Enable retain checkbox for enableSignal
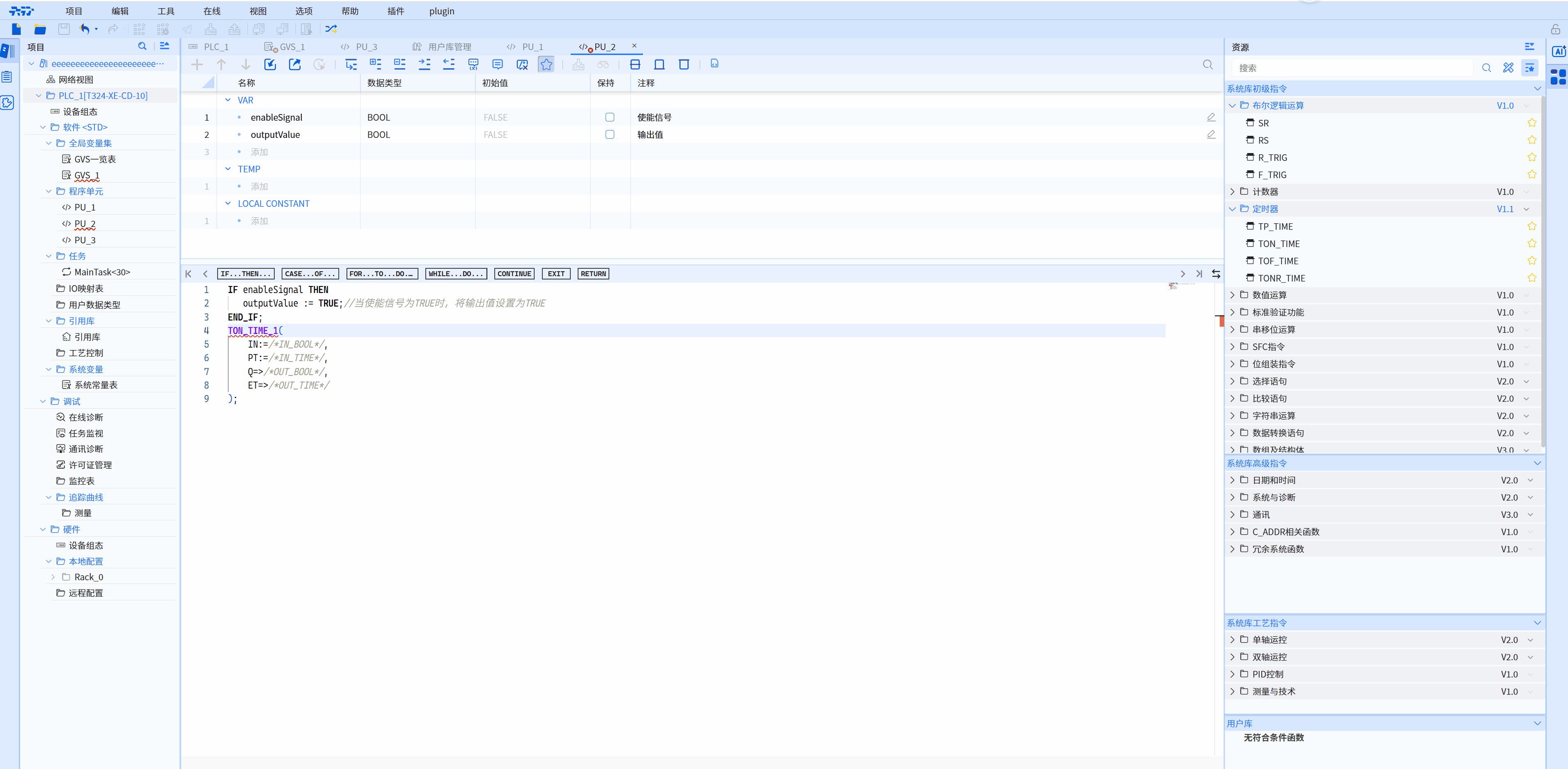The height and width of the screenshot is (769, 1568). point(609,117)
